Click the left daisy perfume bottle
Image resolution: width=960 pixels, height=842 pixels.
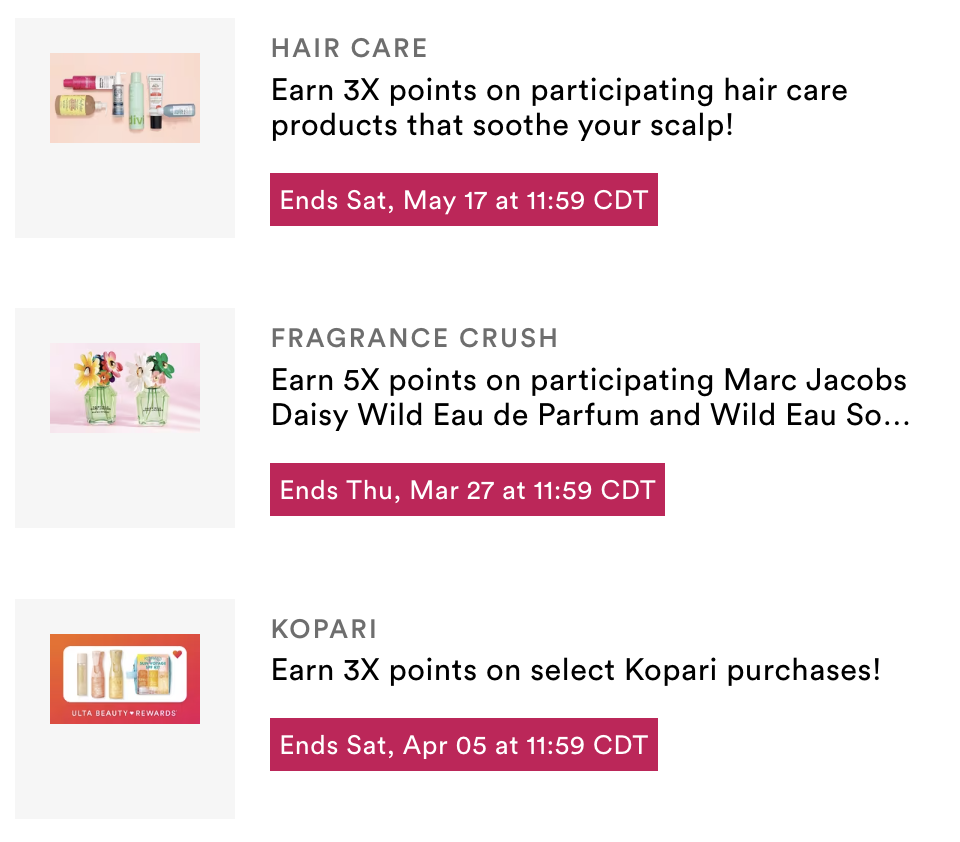click(x=98, y=388)
